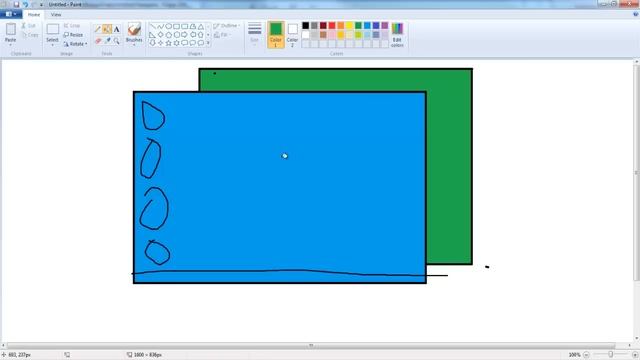Click the Help icon at ribbon right
Screen dimensions: 640x360
[x=636, y=14]
